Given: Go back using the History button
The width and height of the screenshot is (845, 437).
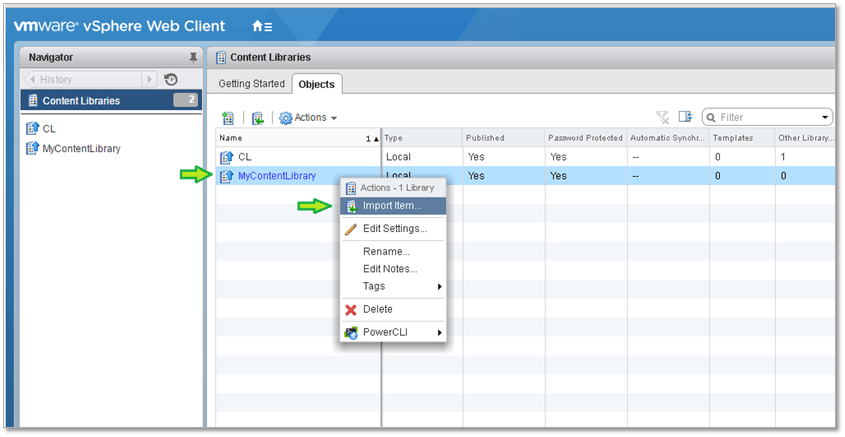Looking at the screenshot, I should (x=82, y=79).
